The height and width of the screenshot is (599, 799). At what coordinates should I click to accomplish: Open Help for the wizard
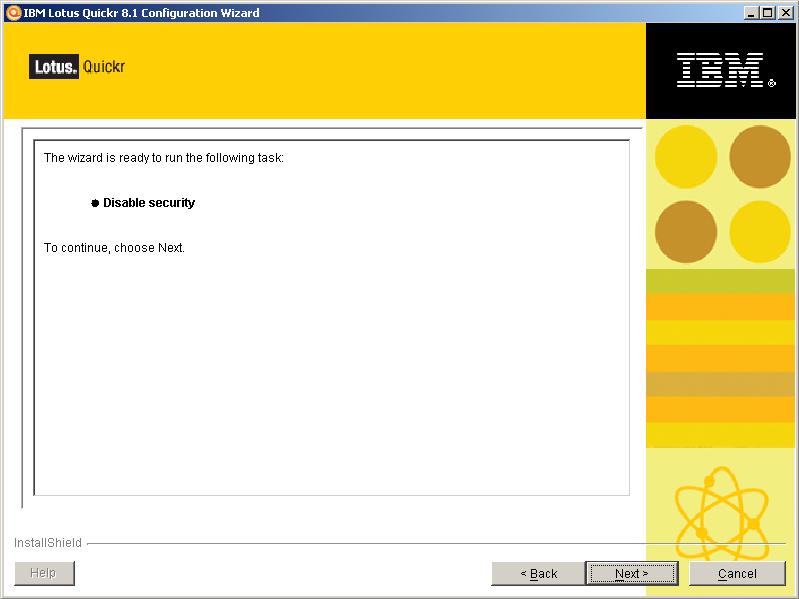pyautogui.click(x=44, y=573)
